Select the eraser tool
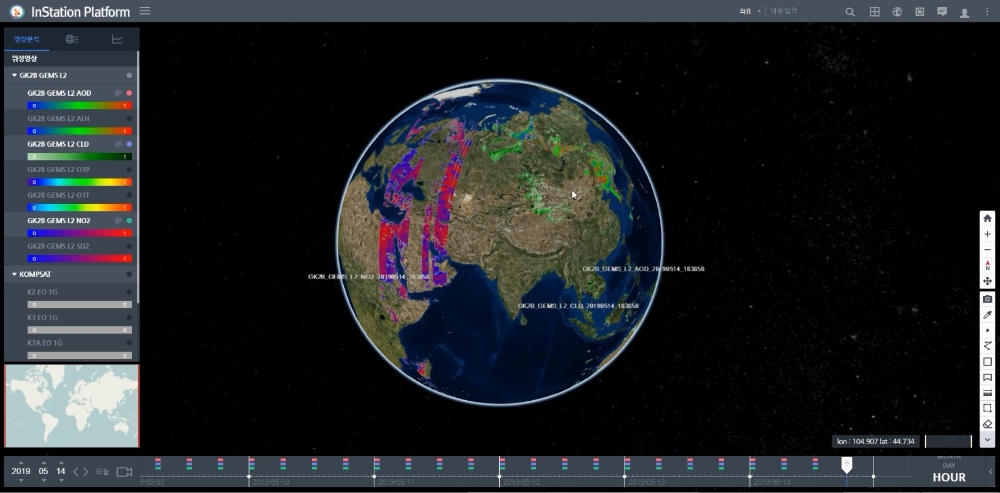The width and height of the screenshot is (1000, 493). coord(987,424)
